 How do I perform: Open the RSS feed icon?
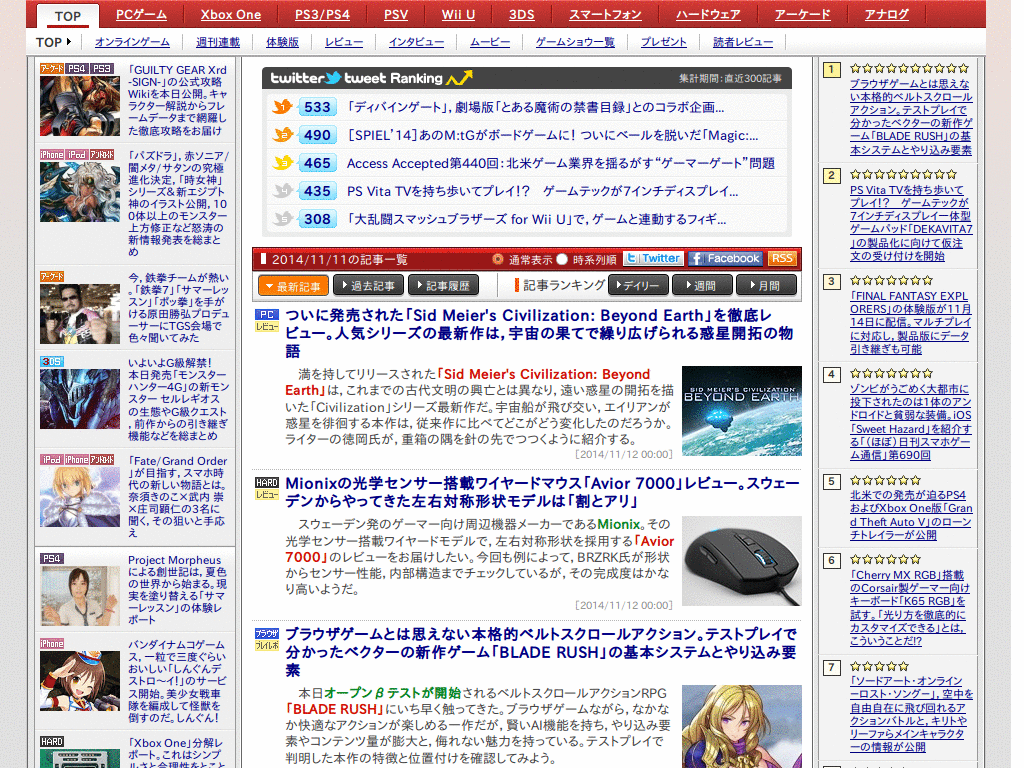[782, 258]
